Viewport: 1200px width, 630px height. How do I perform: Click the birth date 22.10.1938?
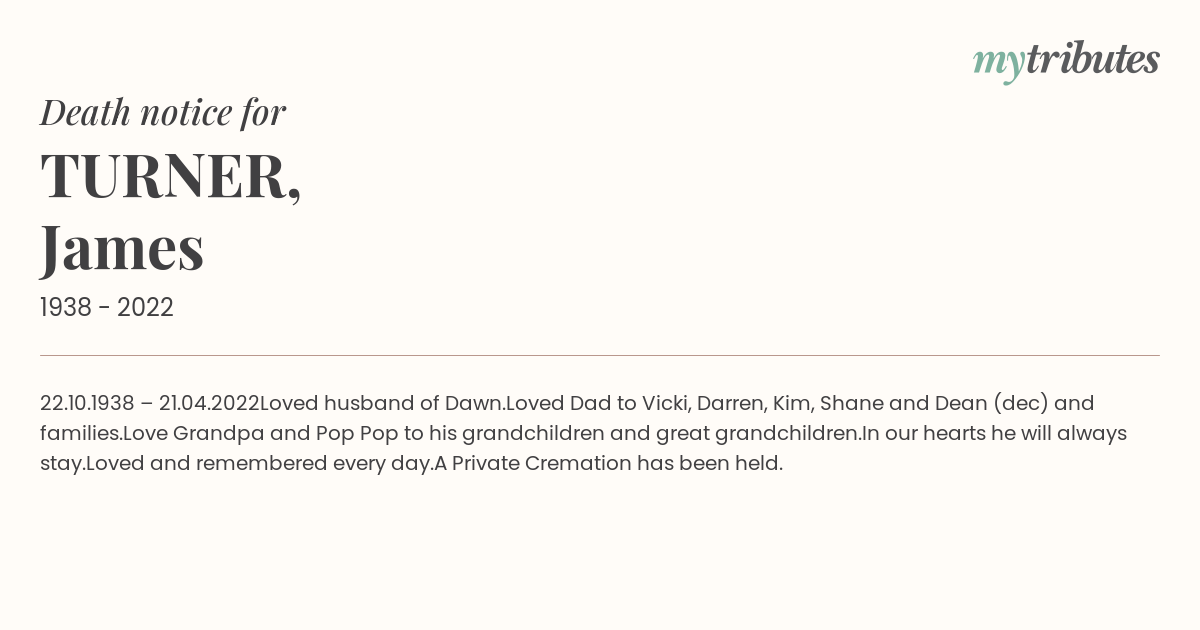click(87, 403)
